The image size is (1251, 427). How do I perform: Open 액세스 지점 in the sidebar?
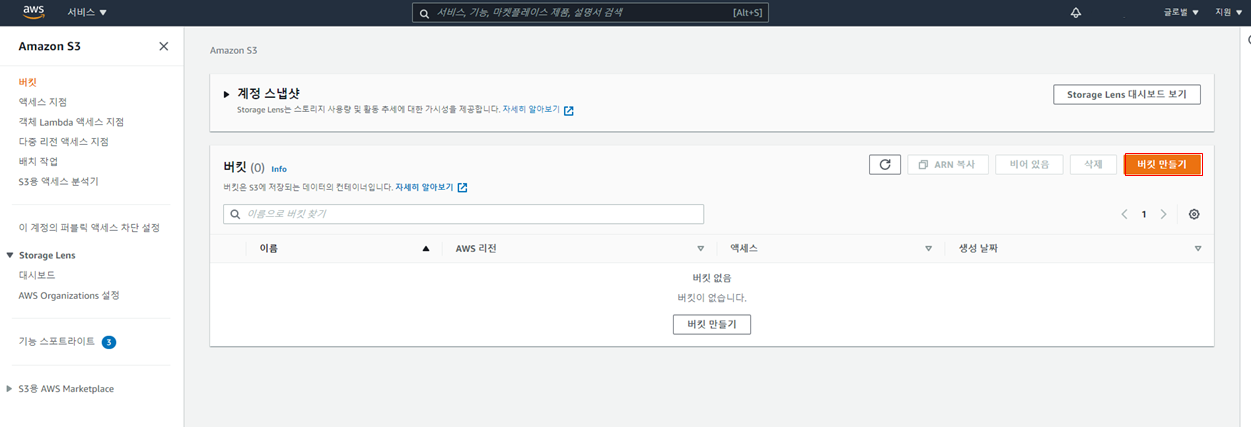pos(43,101)
